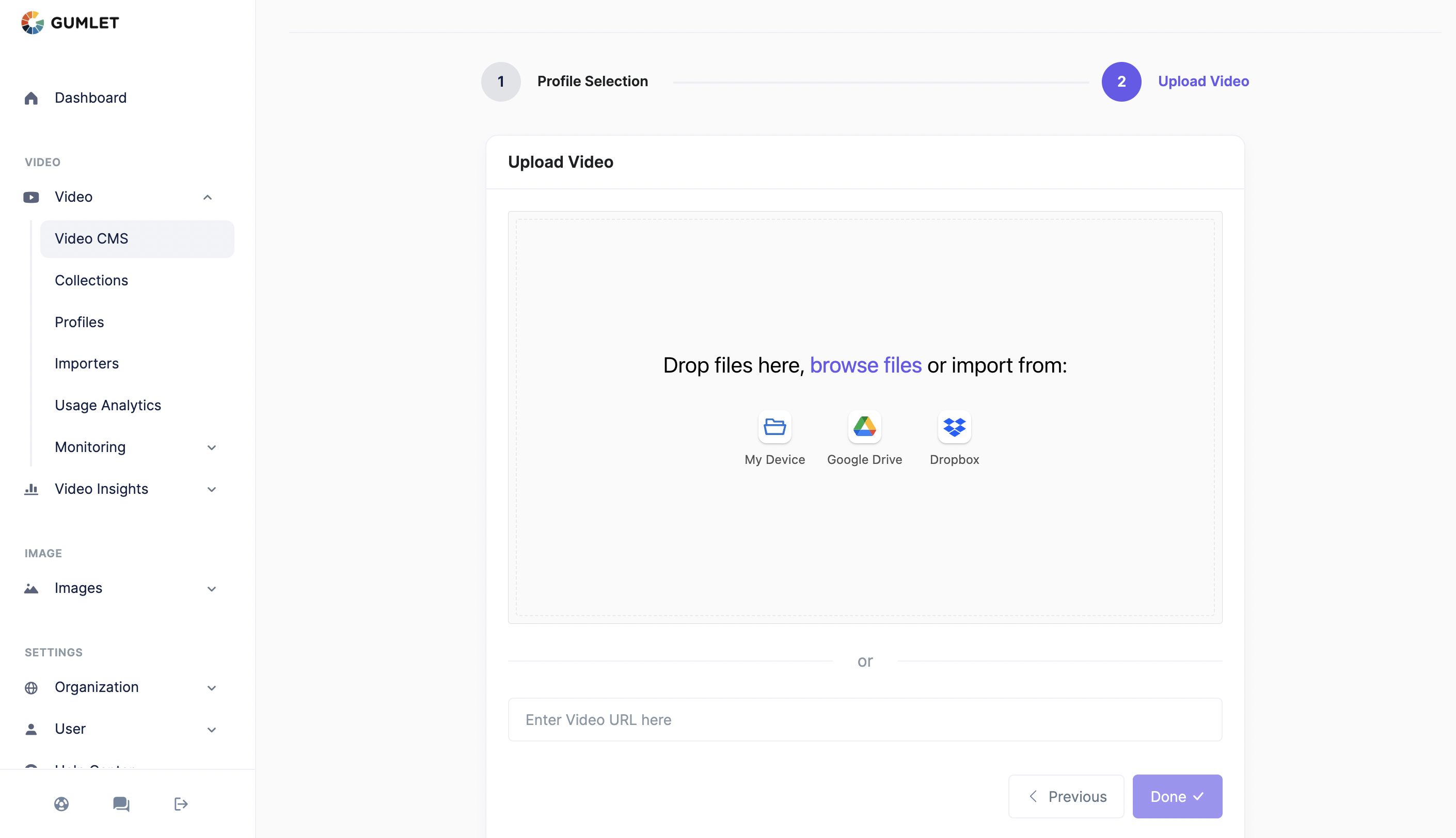
Task: Go to step 1 Profile Selection
Action: (501, 82)
